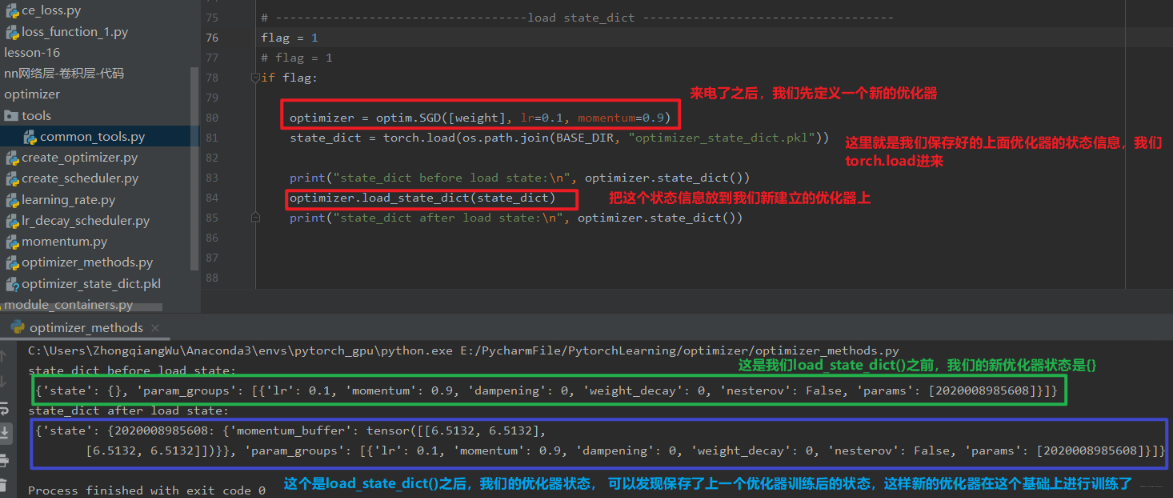Click 'state_dict before load state:' console line
1173x498 pixels.
click(x=132, y=371)
